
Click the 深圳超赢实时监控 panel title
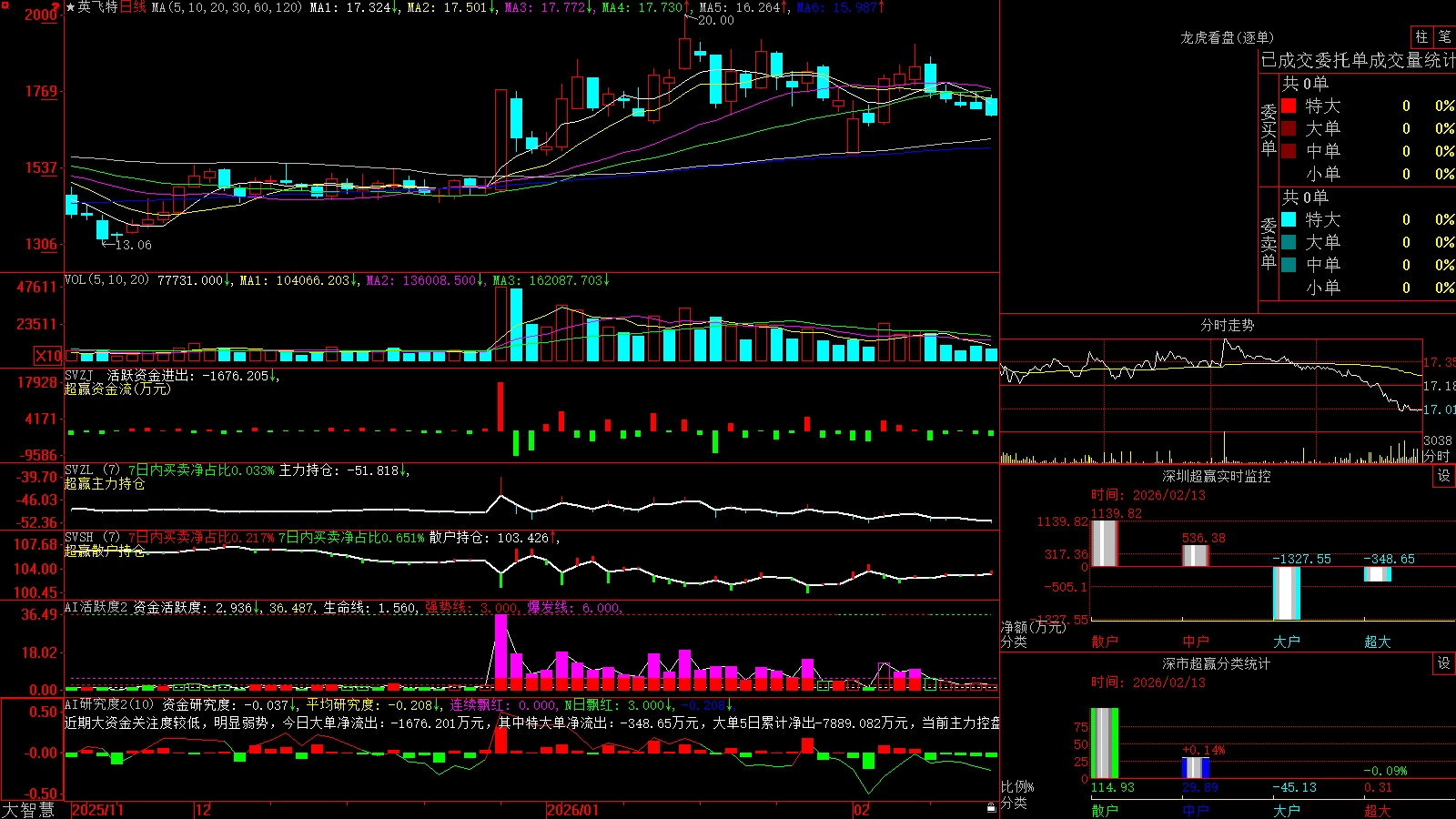pyautogui.click(x=1217, y=476)
